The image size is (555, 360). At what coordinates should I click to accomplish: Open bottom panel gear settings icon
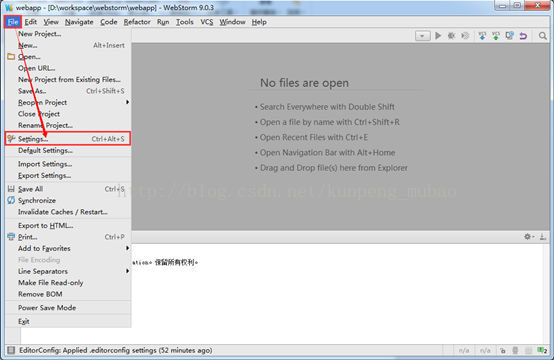pos(529,237)
